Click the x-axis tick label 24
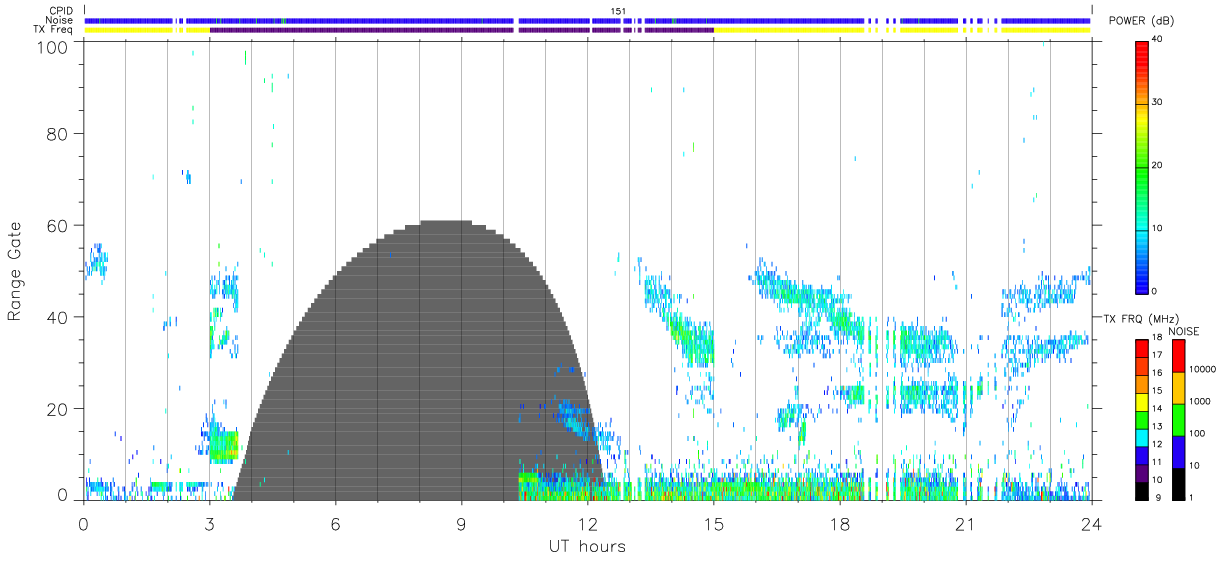This screenshot has height=567, width=1228. [1091, 522]
